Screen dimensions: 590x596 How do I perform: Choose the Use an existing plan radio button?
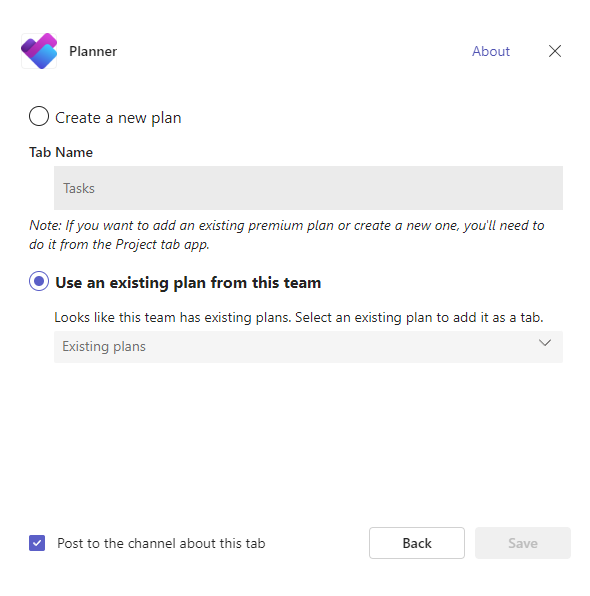39,281
